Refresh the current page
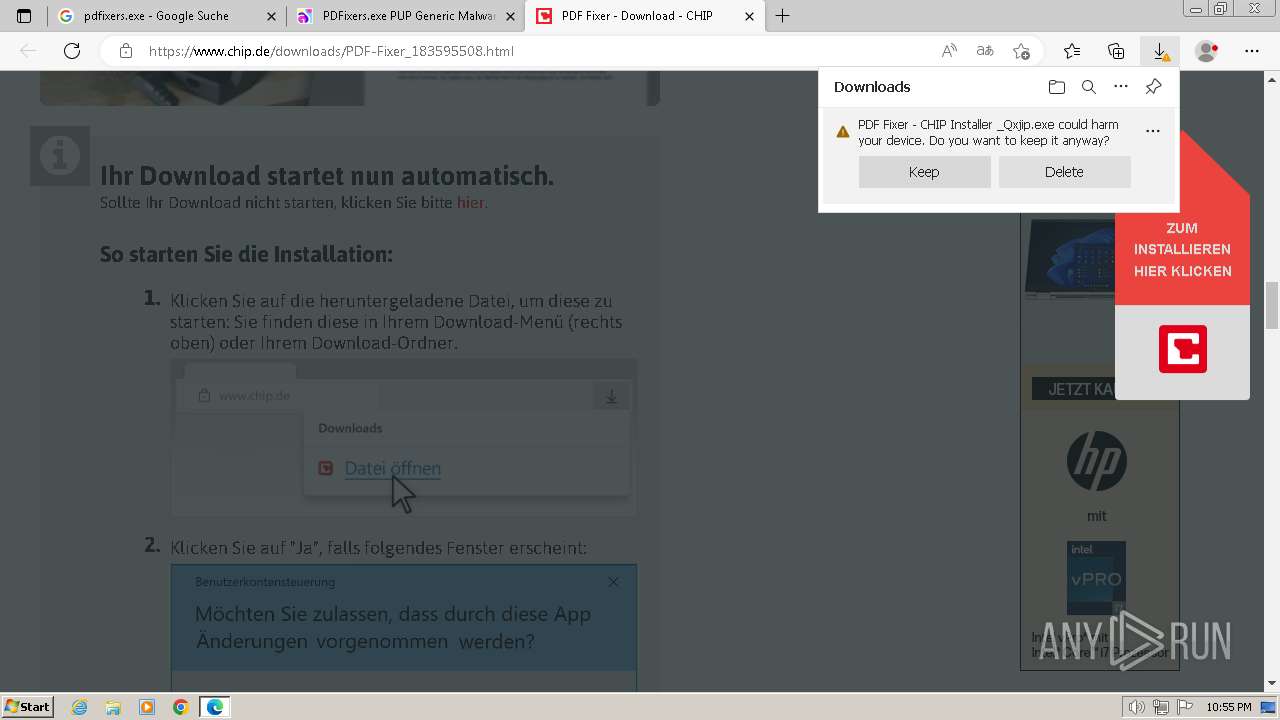1280x720 pixels. 72,51
